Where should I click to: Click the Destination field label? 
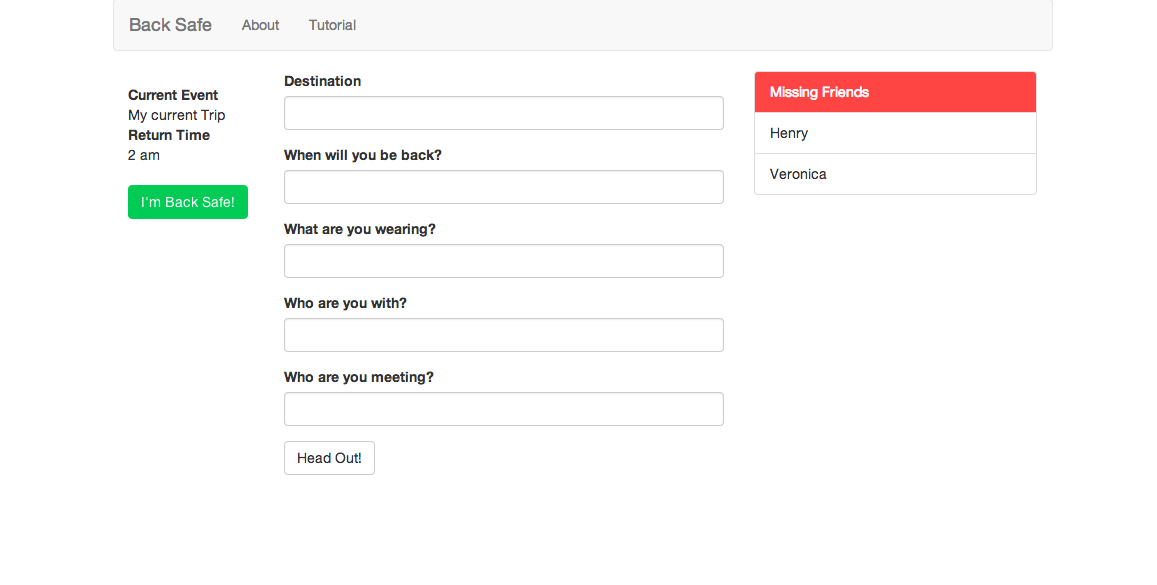click(322, 81)
